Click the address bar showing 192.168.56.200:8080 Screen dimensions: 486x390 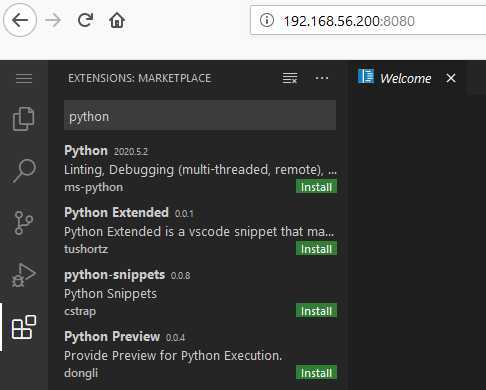(368, 21)
